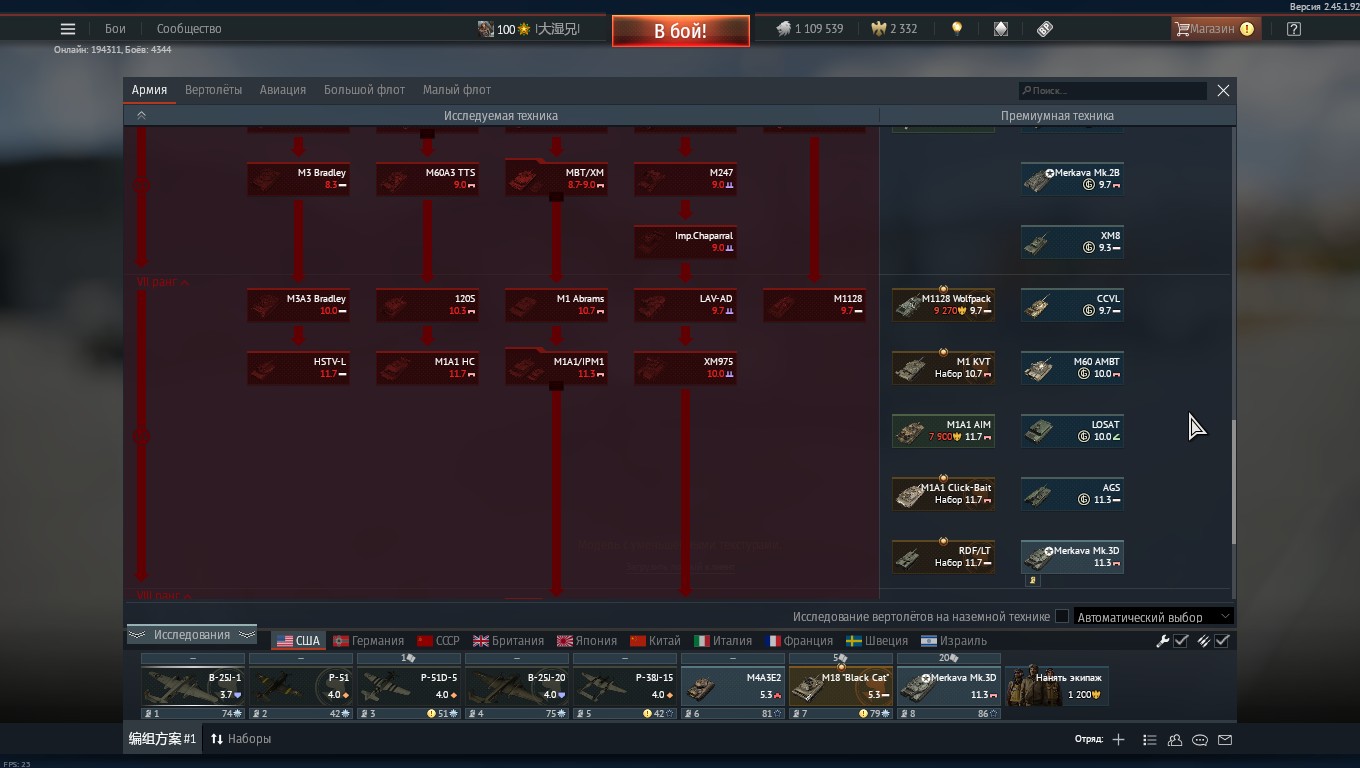Open the main hamburger menu

click(x=68, y=29)
